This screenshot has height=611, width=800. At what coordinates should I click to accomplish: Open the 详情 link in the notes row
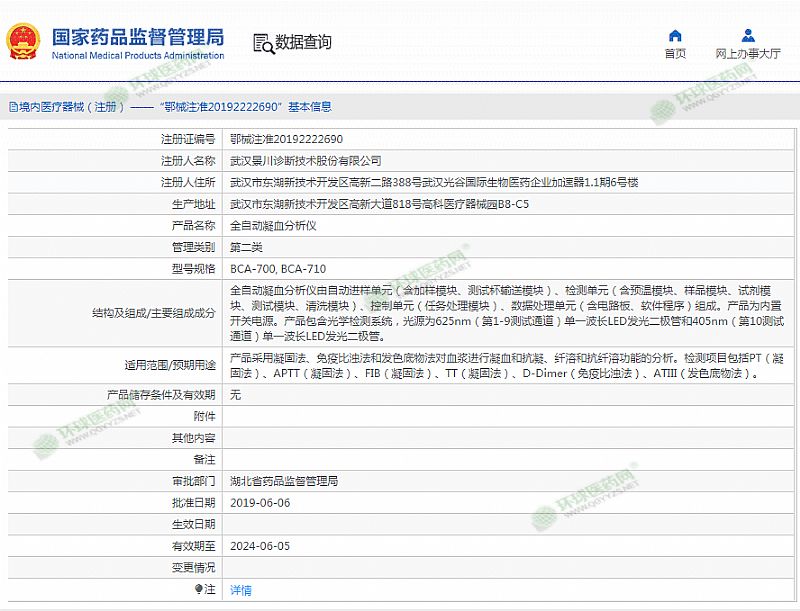coord(241,590)
